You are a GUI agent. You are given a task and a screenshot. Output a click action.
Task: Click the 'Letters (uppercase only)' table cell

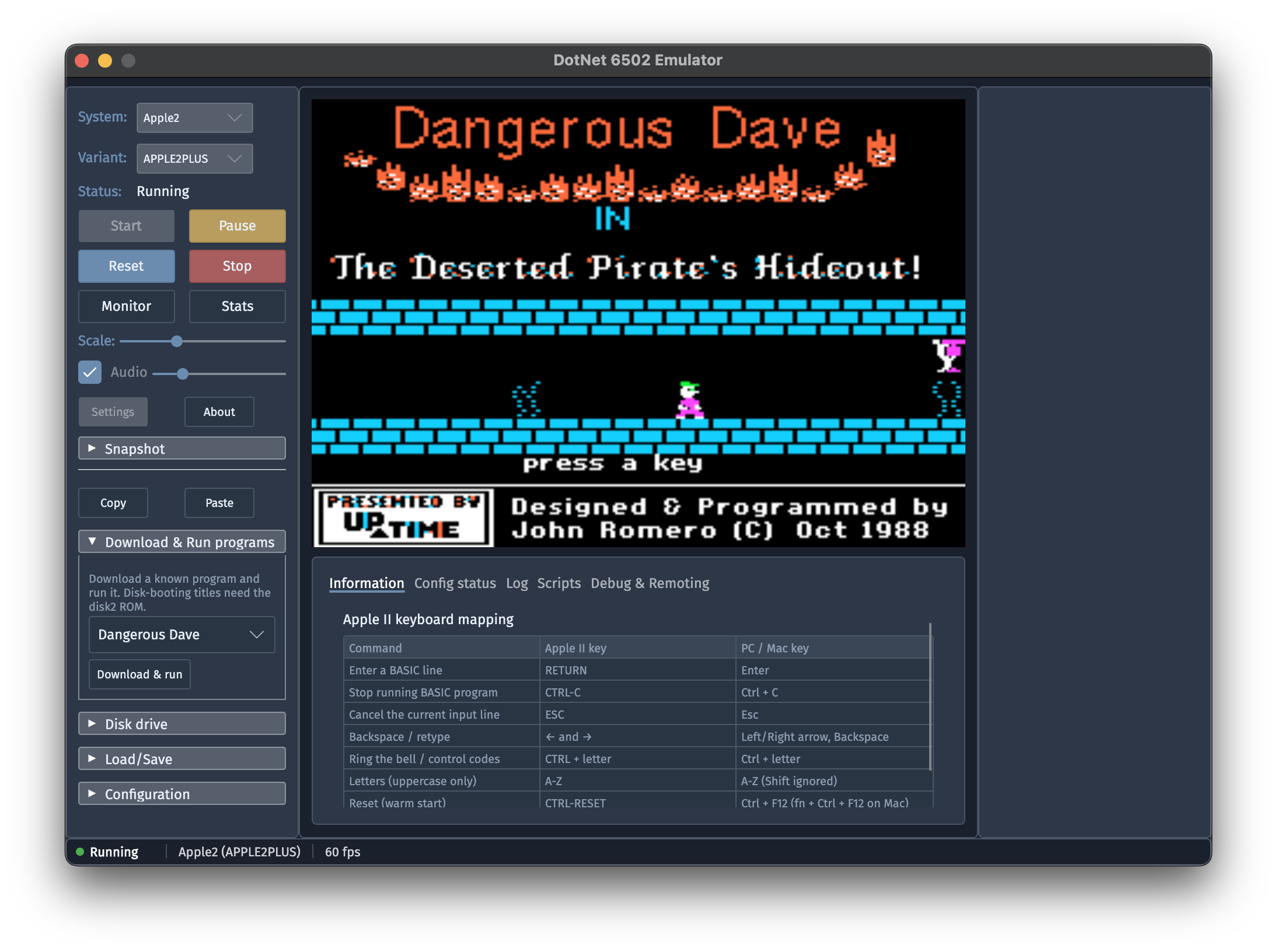(442, 781)
